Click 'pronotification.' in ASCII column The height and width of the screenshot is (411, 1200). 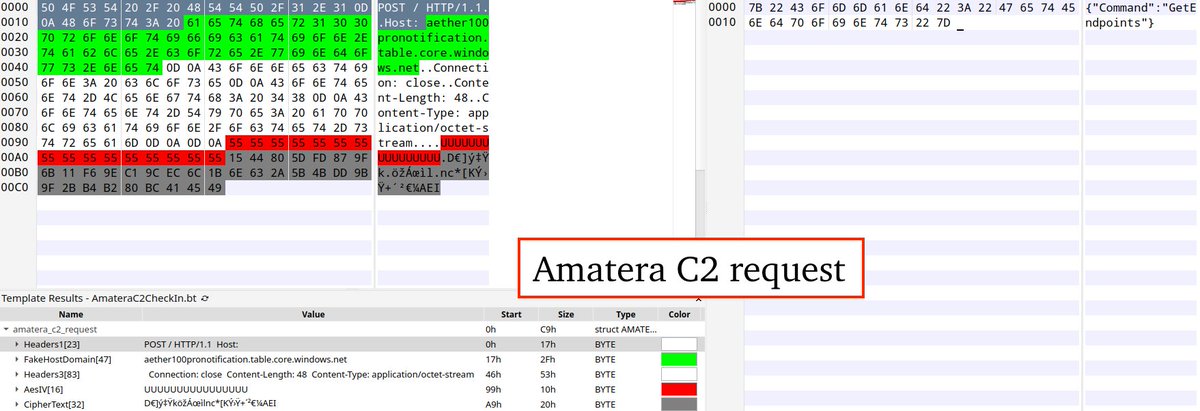coord(433,36)
